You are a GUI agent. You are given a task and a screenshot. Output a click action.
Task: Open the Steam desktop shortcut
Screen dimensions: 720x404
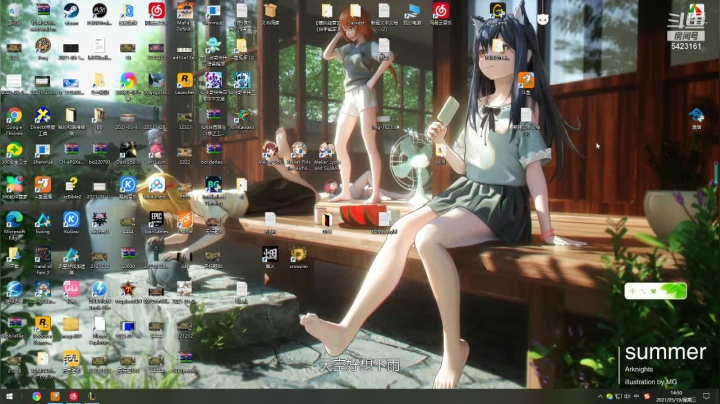(71, 11)
